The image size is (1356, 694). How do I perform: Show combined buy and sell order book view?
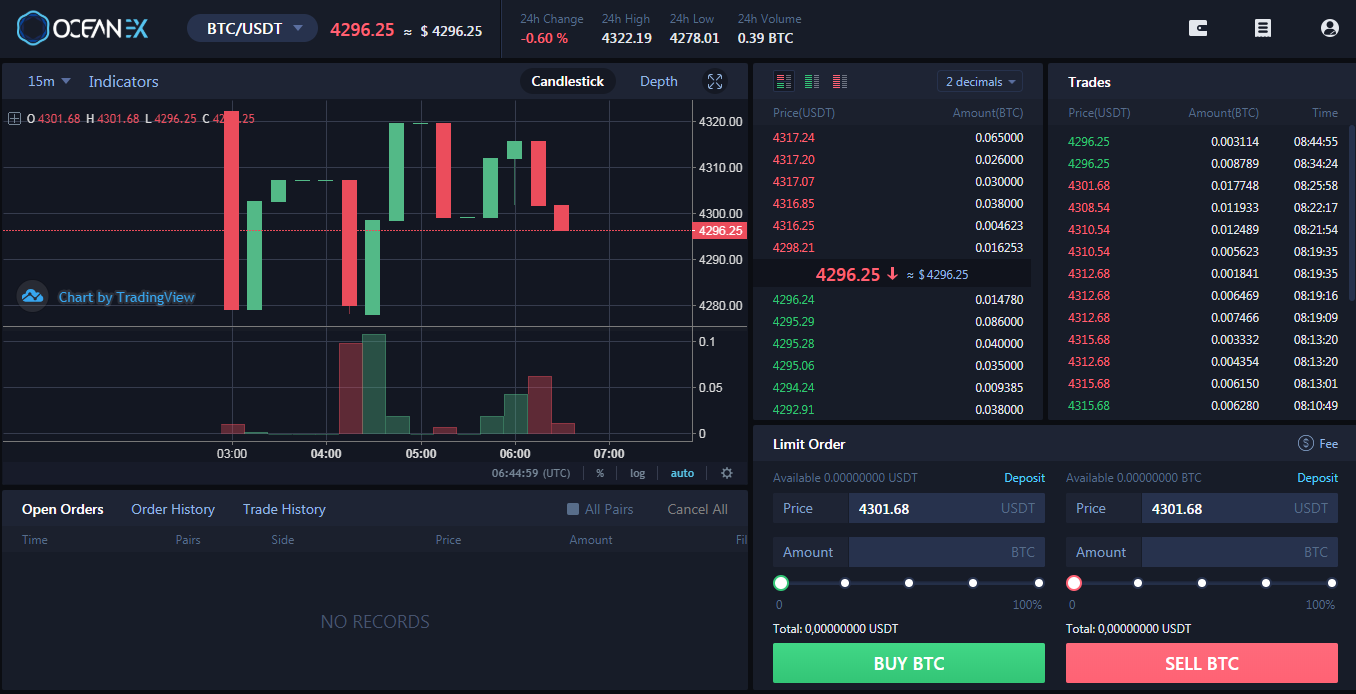(x=784, y=81)
